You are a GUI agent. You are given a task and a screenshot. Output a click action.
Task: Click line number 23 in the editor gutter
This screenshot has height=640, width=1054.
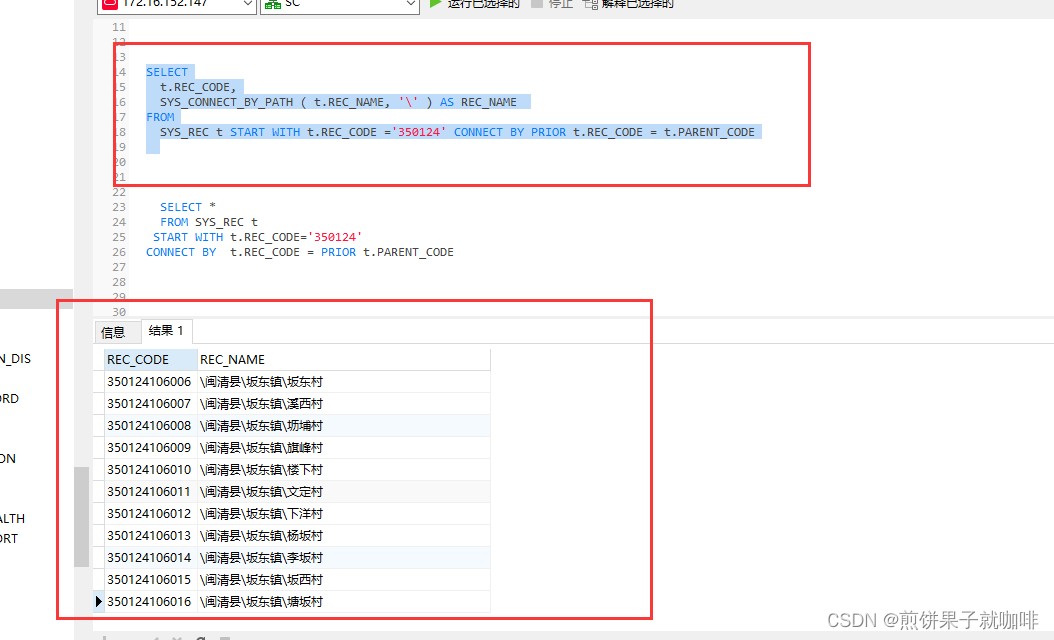point(118,206)
